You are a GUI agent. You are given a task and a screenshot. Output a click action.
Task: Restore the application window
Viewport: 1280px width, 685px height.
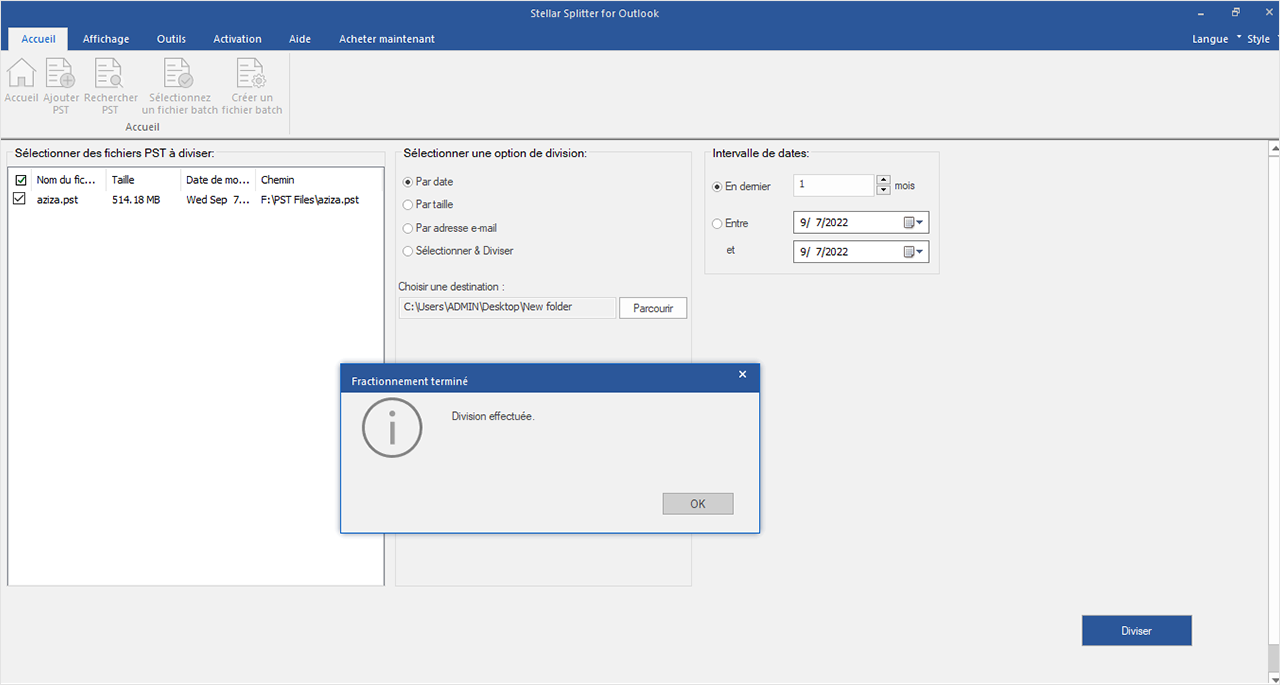click(x=1236, y=13)
